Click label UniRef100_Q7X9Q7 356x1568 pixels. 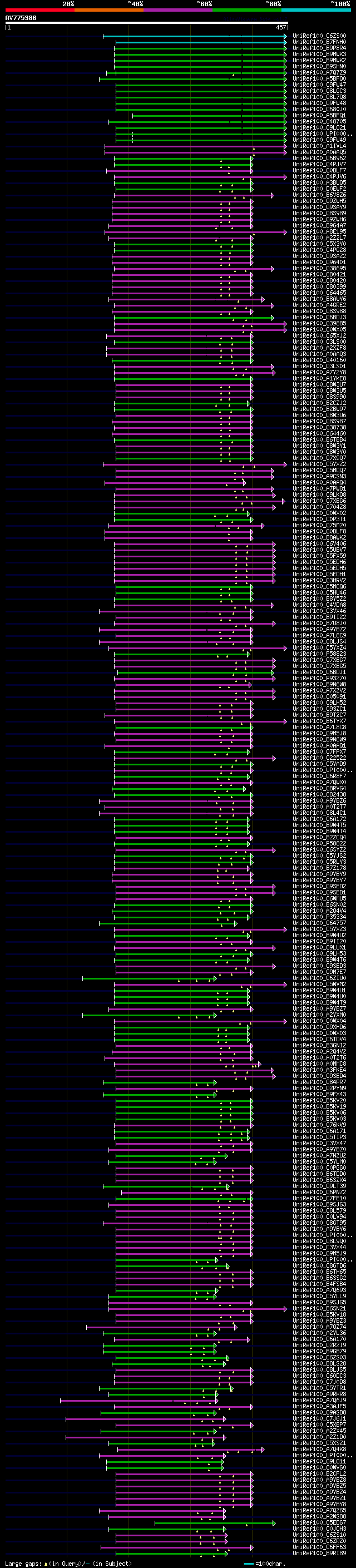(x=319, y=458)
